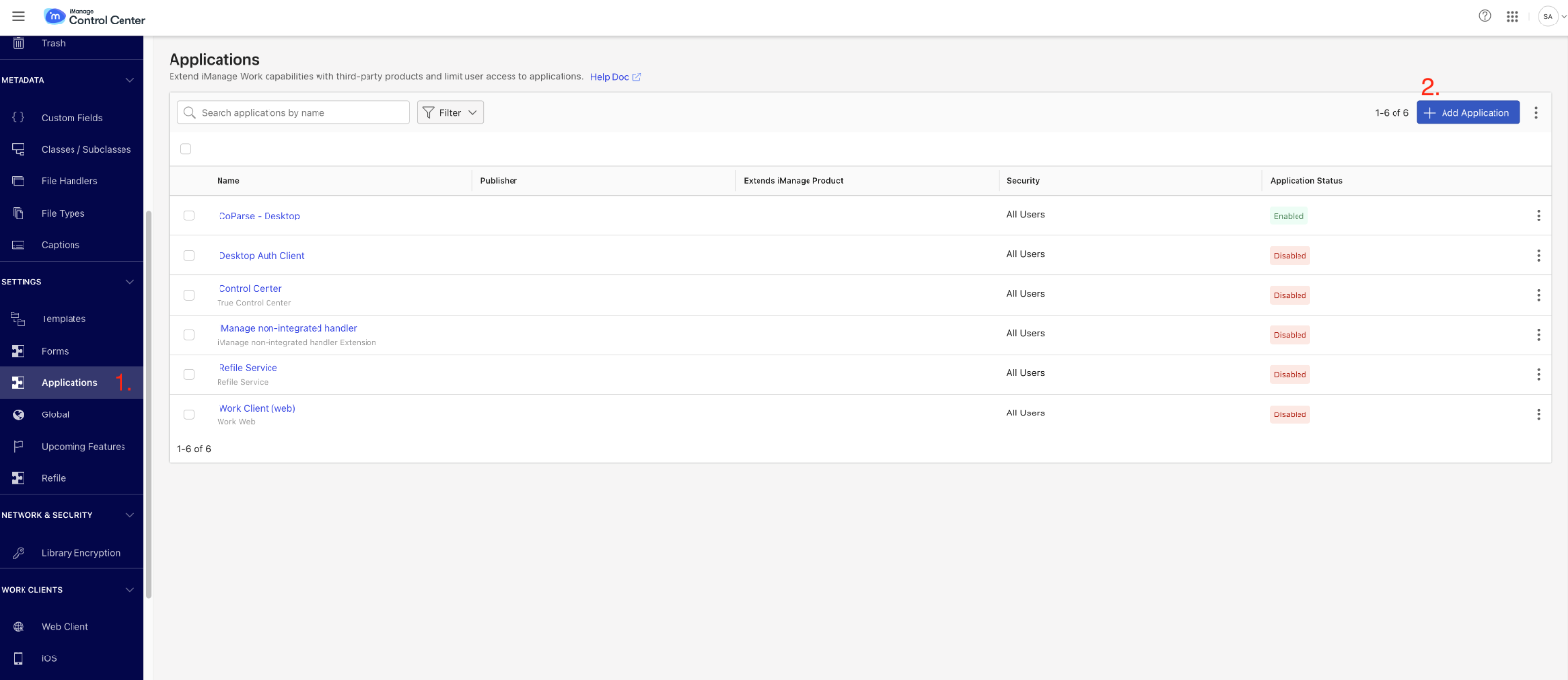Click the iManage Control Center logo

click(x=95, y=17)
